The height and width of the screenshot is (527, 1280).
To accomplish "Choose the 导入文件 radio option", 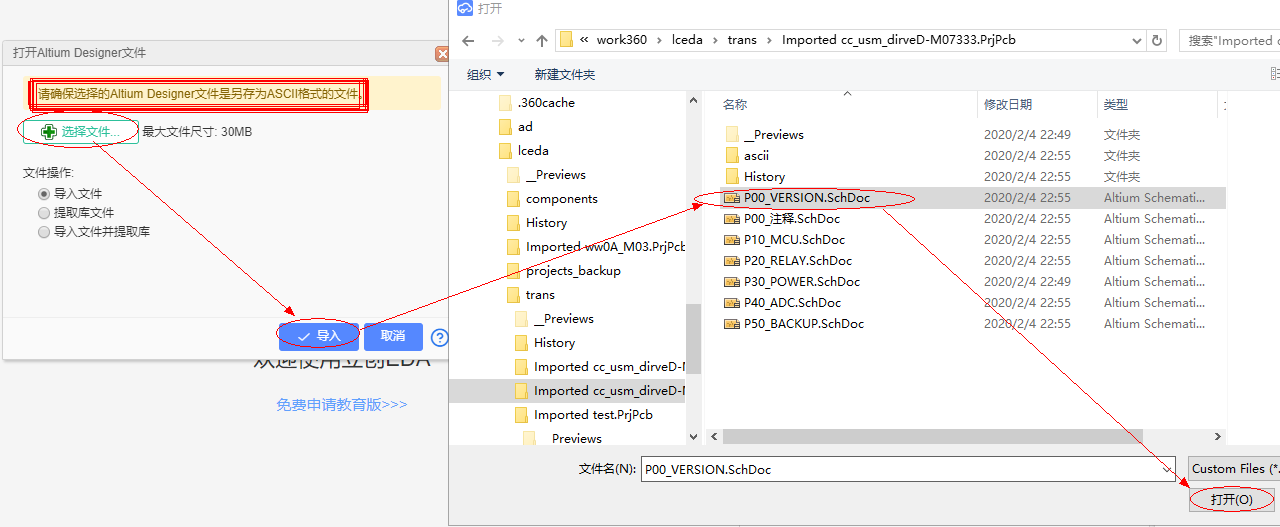I will click(44, 194).
